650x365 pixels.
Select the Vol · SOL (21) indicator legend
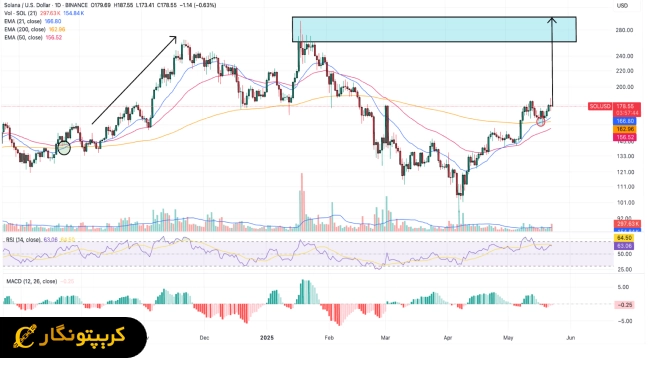tap(21, 13)
